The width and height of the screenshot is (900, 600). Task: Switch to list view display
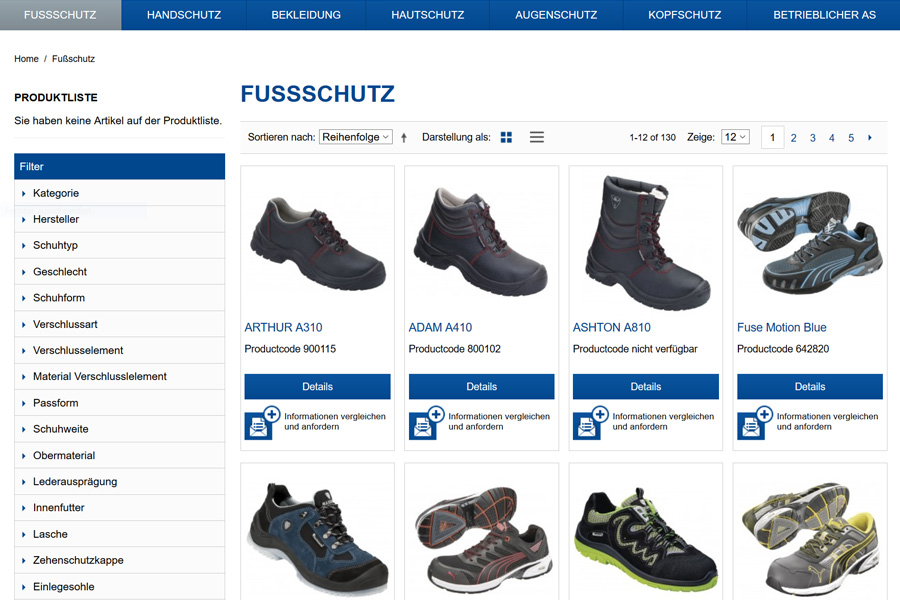coord(537,137)
